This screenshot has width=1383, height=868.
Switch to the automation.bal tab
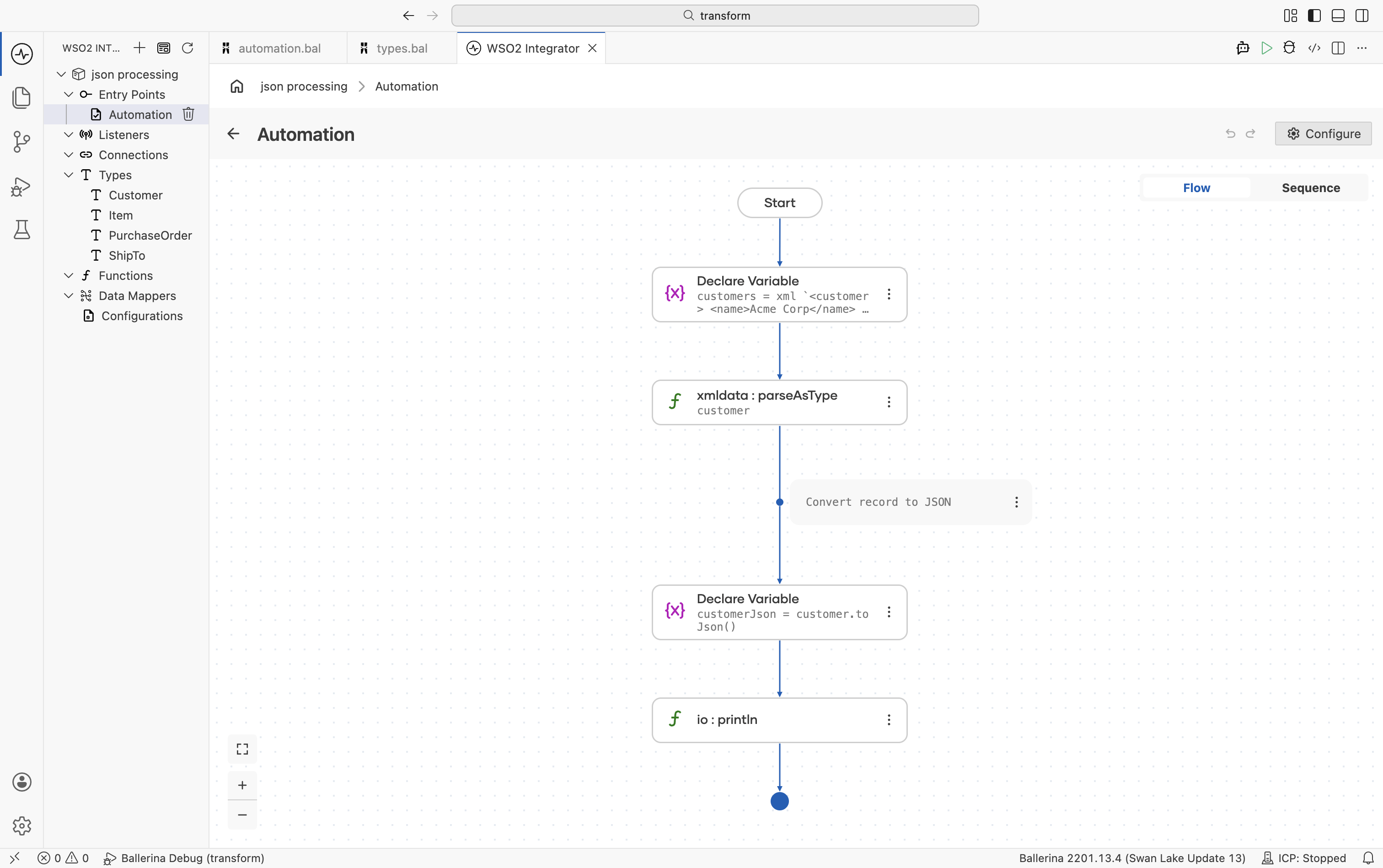point(279,48)
